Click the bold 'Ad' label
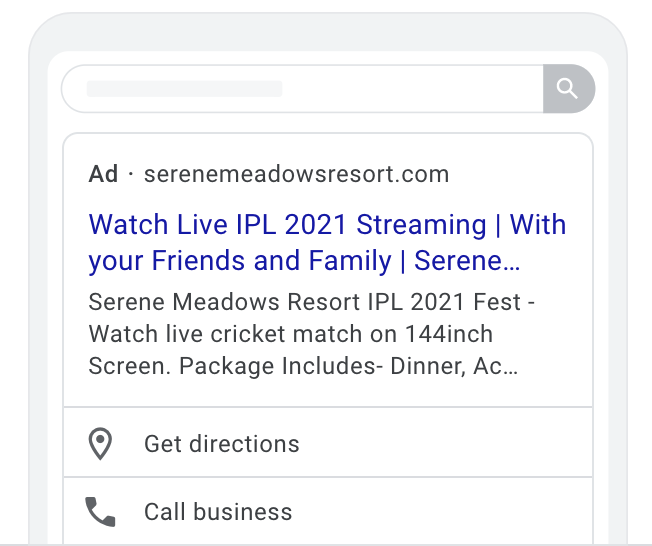Viewport: 652px width, 546px height. 103,174
